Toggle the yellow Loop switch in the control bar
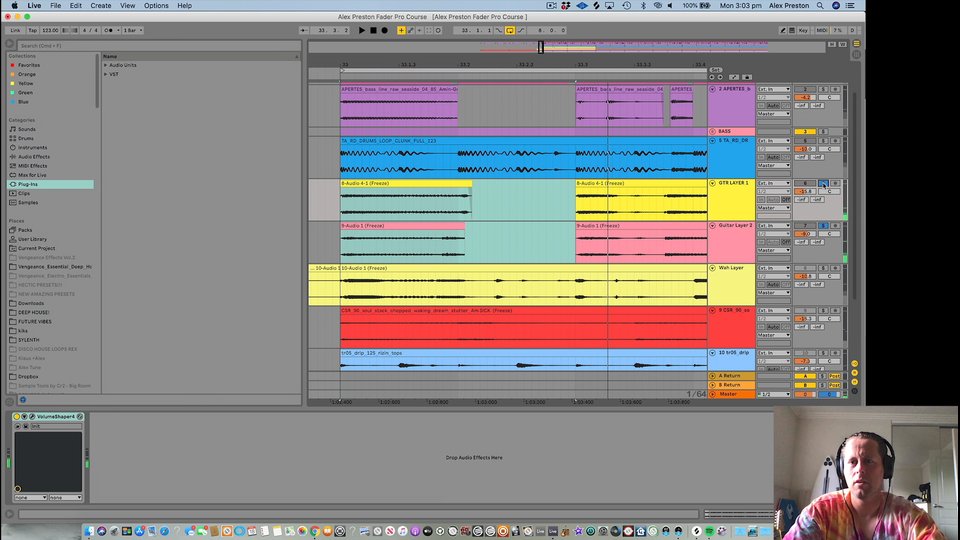Image resolution: width=960 pixels, height=540 pixels. pyautogui.click(x=510, y=30)
